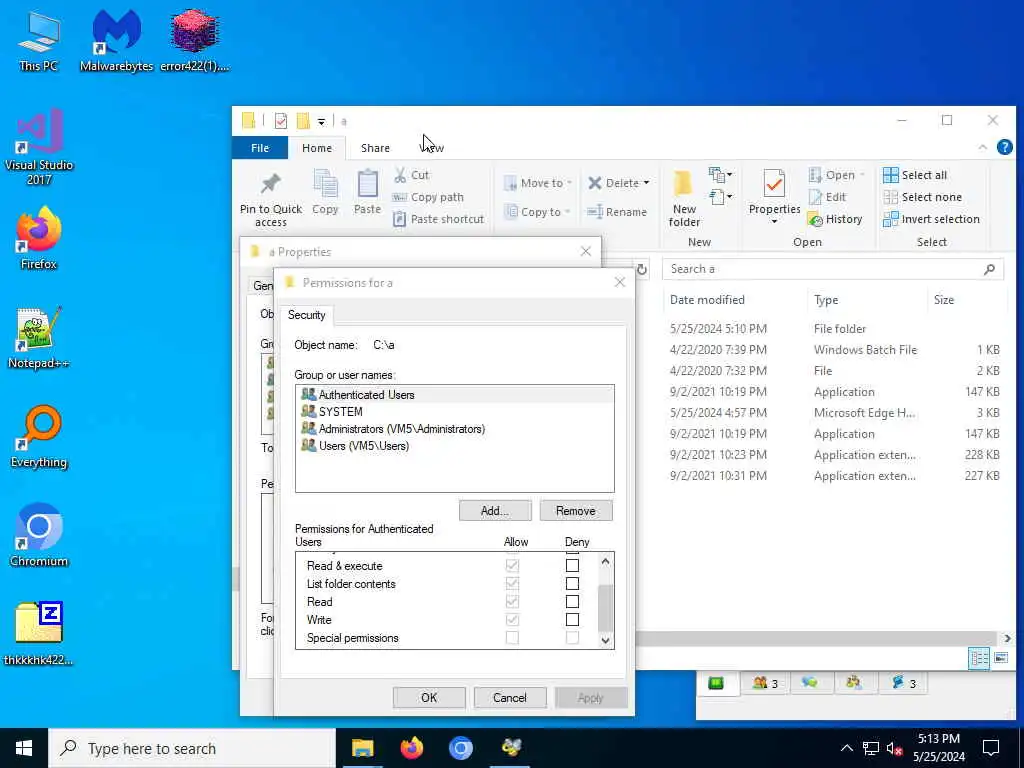Open the Properties dropdown arrow
The width and height of the screenshot is (1024, 768).
[774, 221]
